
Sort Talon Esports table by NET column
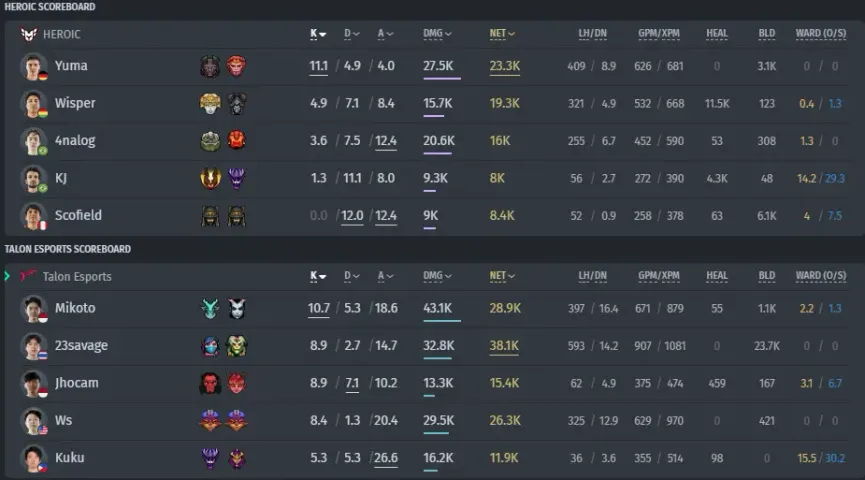[502, 276]
